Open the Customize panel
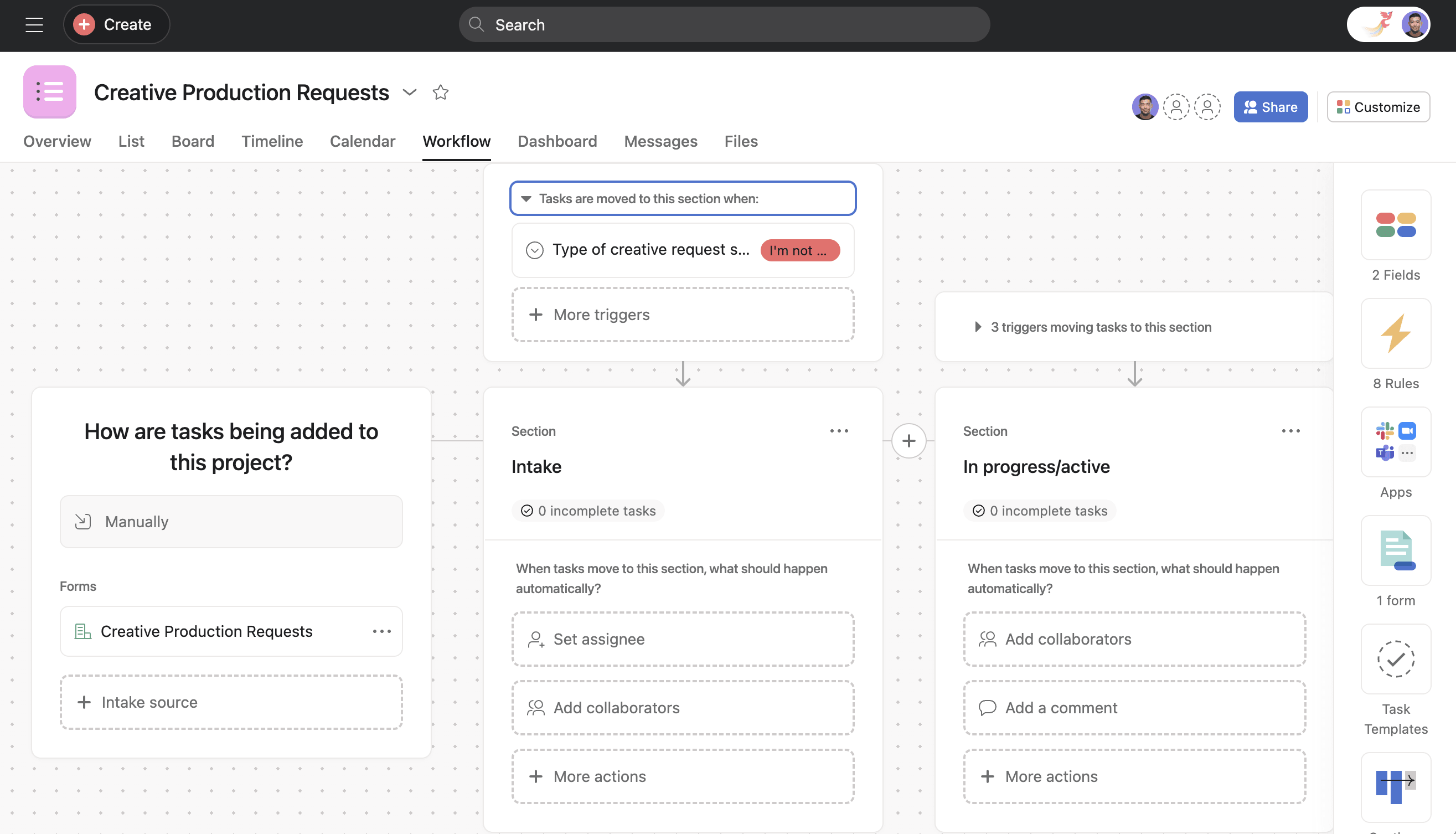This screenshot has height=834, width=1456. 1378,107
